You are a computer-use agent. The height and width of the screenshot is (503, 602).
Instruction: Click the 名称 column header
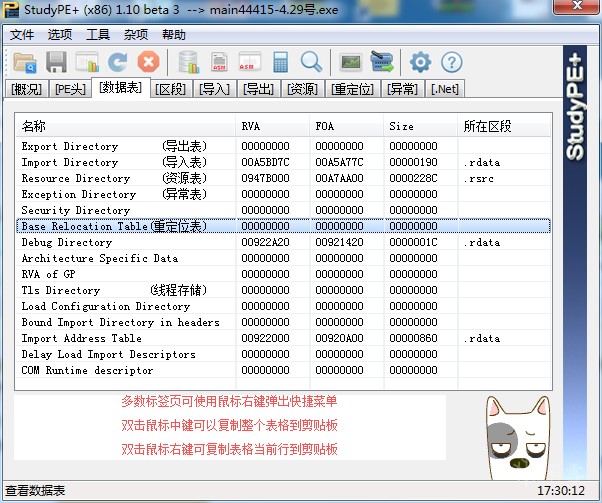point(126,126)
